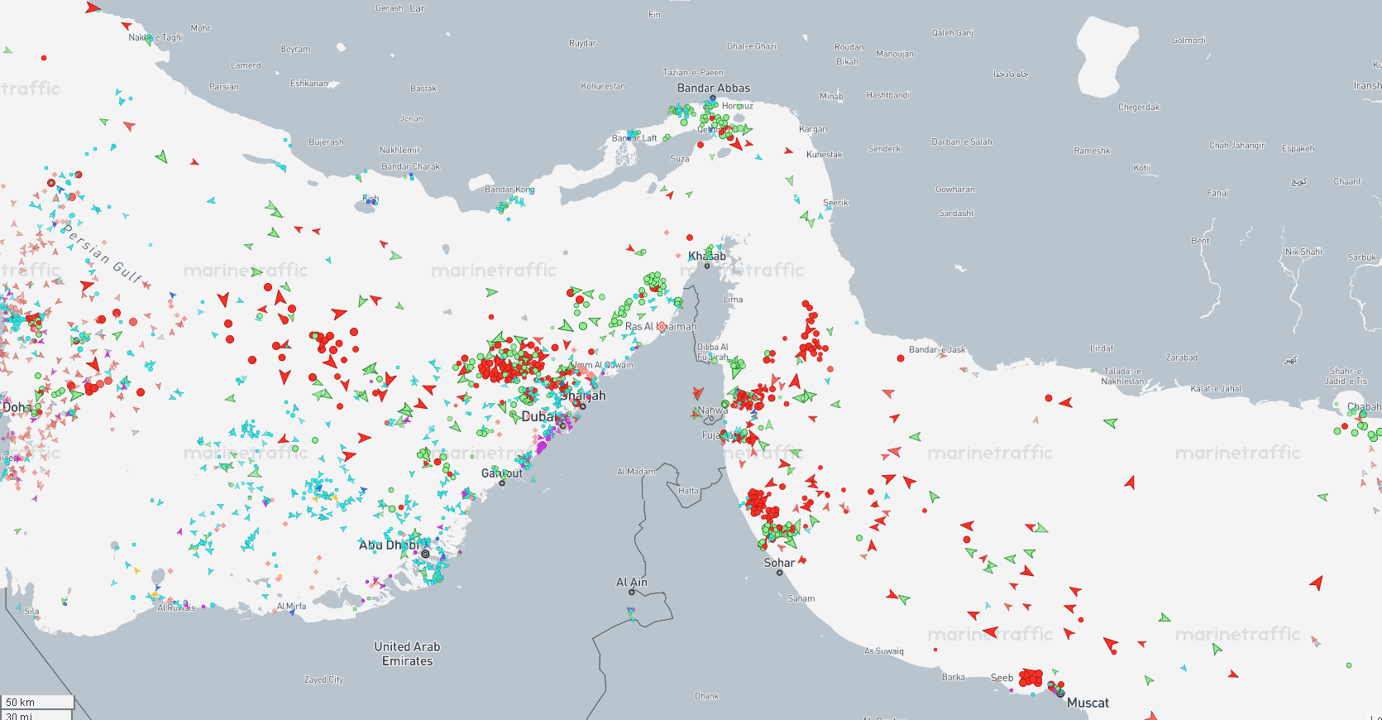Select the small green vessel arrow south of Chabahar
This screenshot has width=1382, height=720.
1322,497
